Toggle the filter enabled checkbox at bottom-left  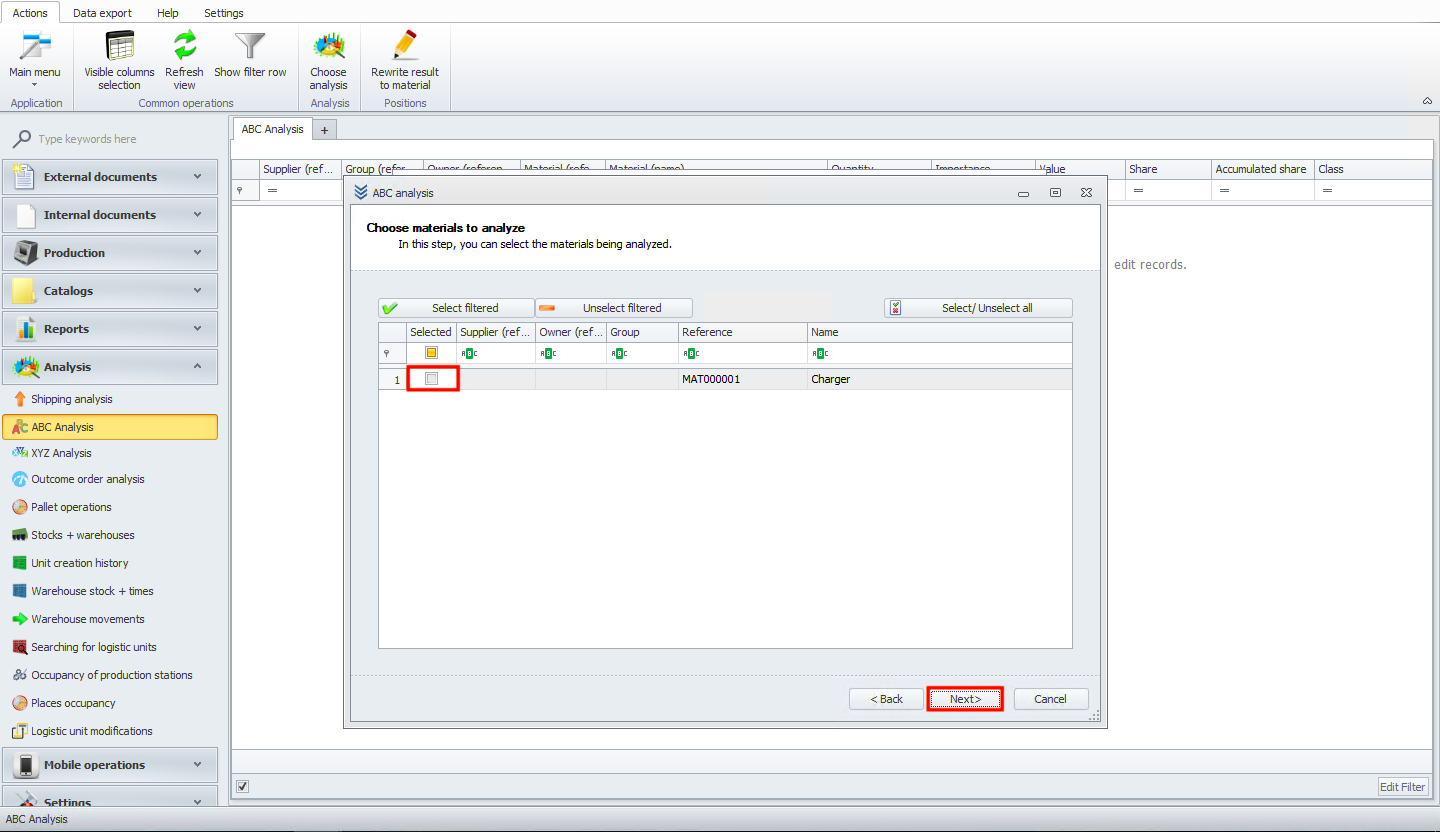coord(242,786)
